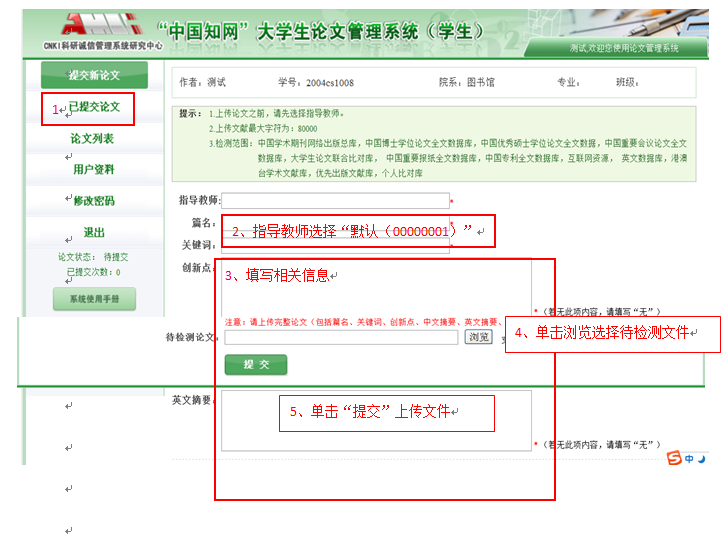Select 修改密码 in sidebar
This screenshot has width=728, height=538.
(x=94, y=201)
